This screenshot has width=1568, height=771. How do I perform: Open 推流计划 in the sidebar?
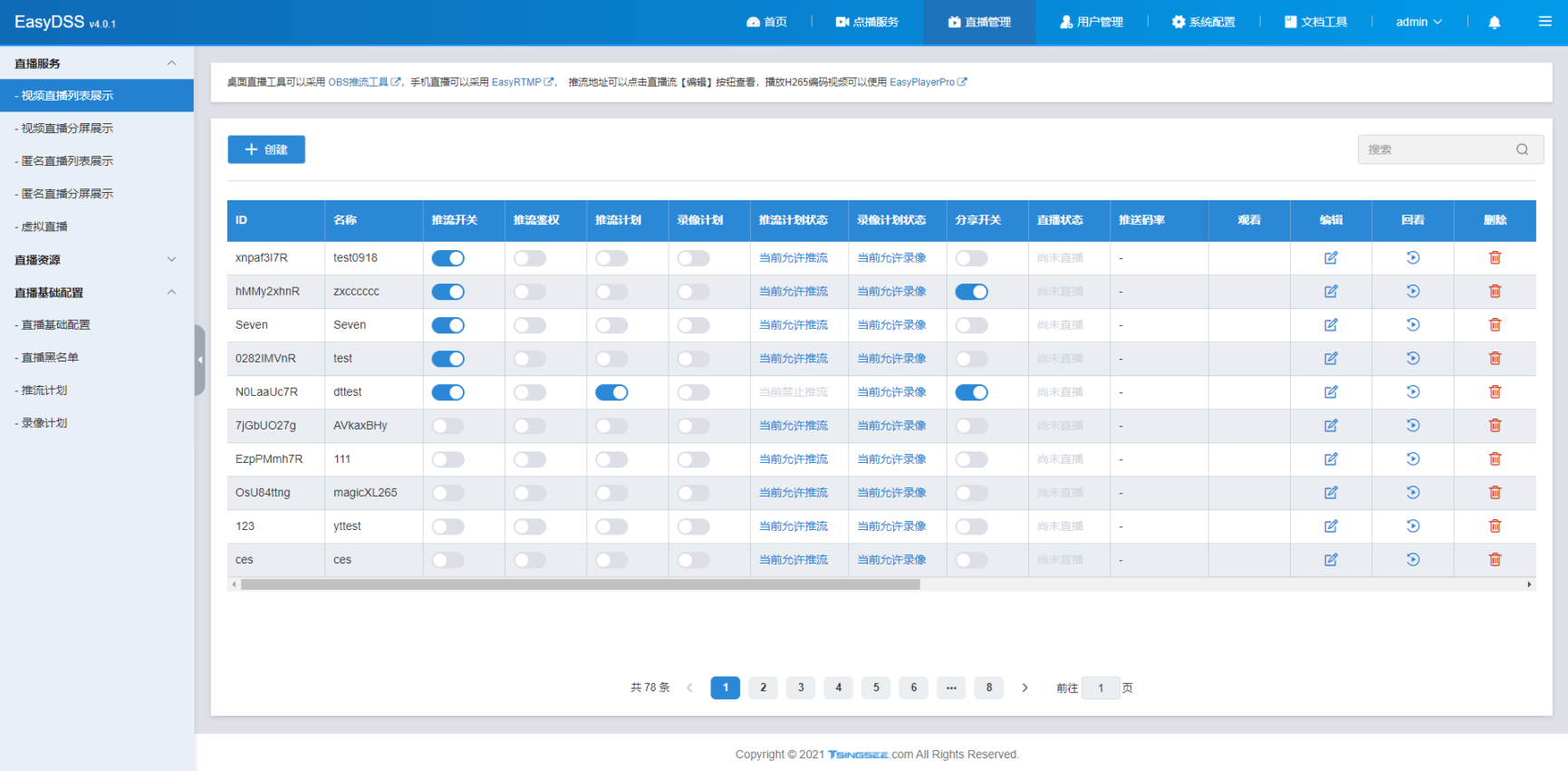tap(97, 390)
